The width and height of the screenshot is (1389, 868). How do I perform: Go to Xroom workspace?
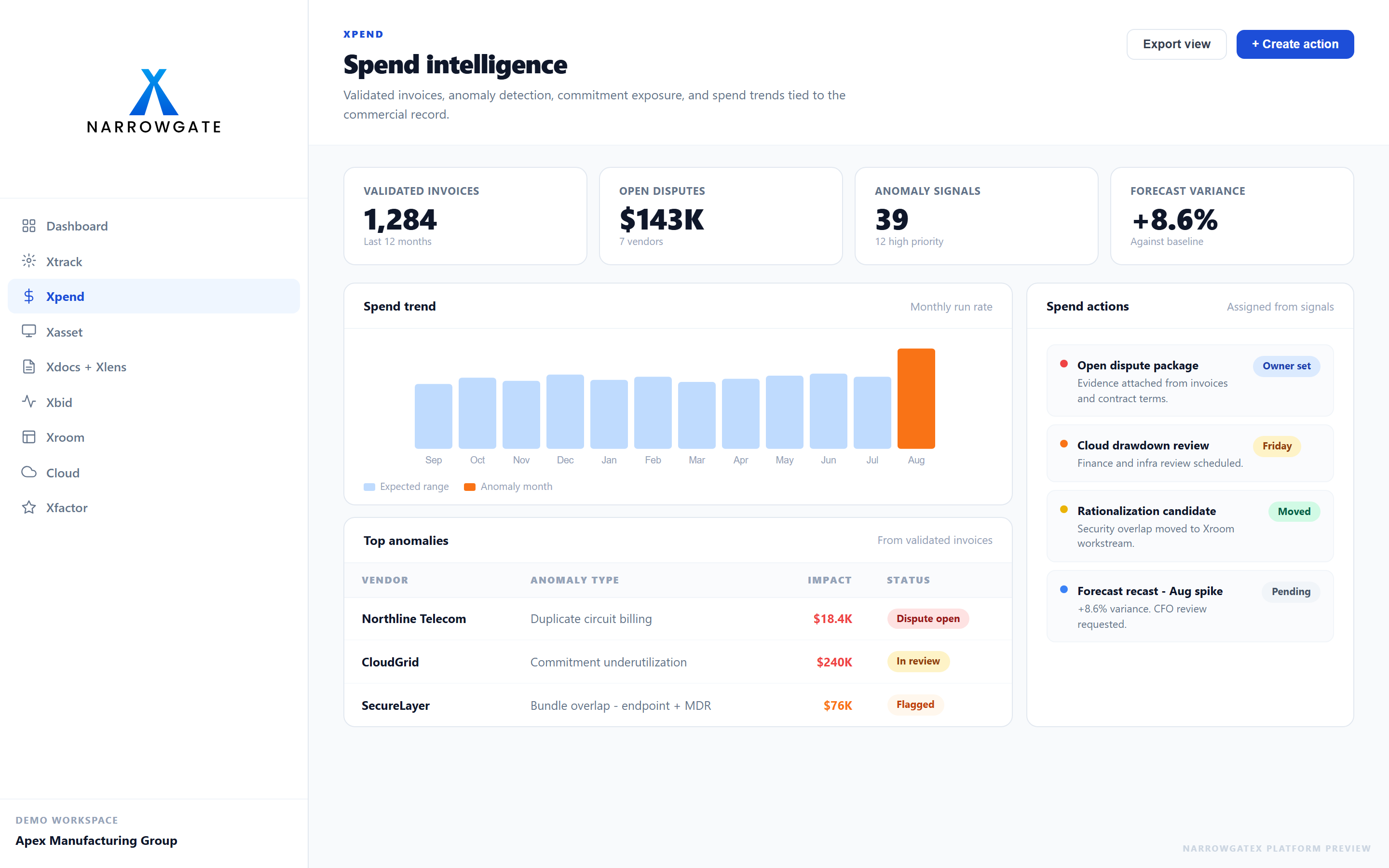[x=154, y=437]
